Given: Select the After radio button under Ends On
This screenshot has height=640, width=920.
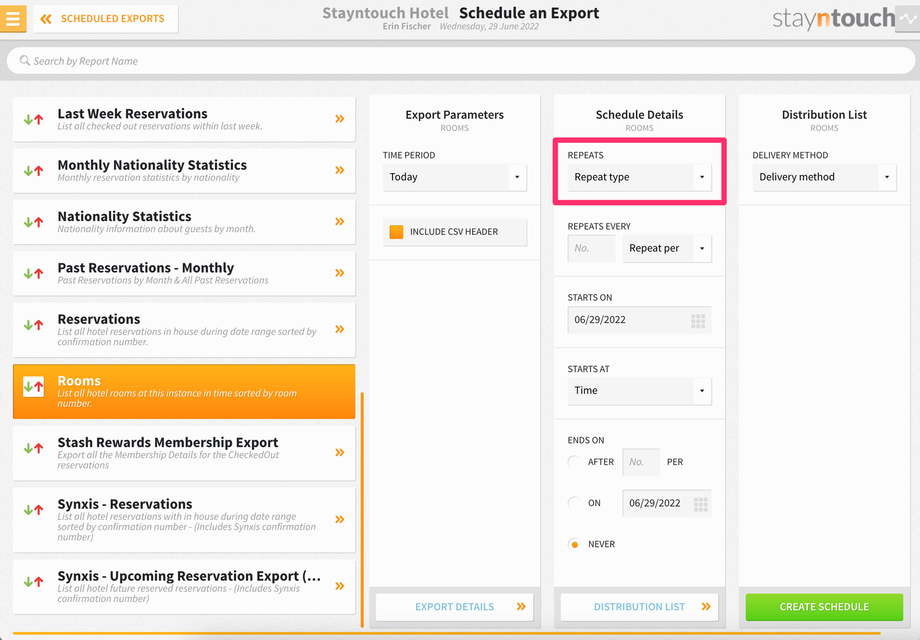Looking at the screenshot, I should click(574, 462).
